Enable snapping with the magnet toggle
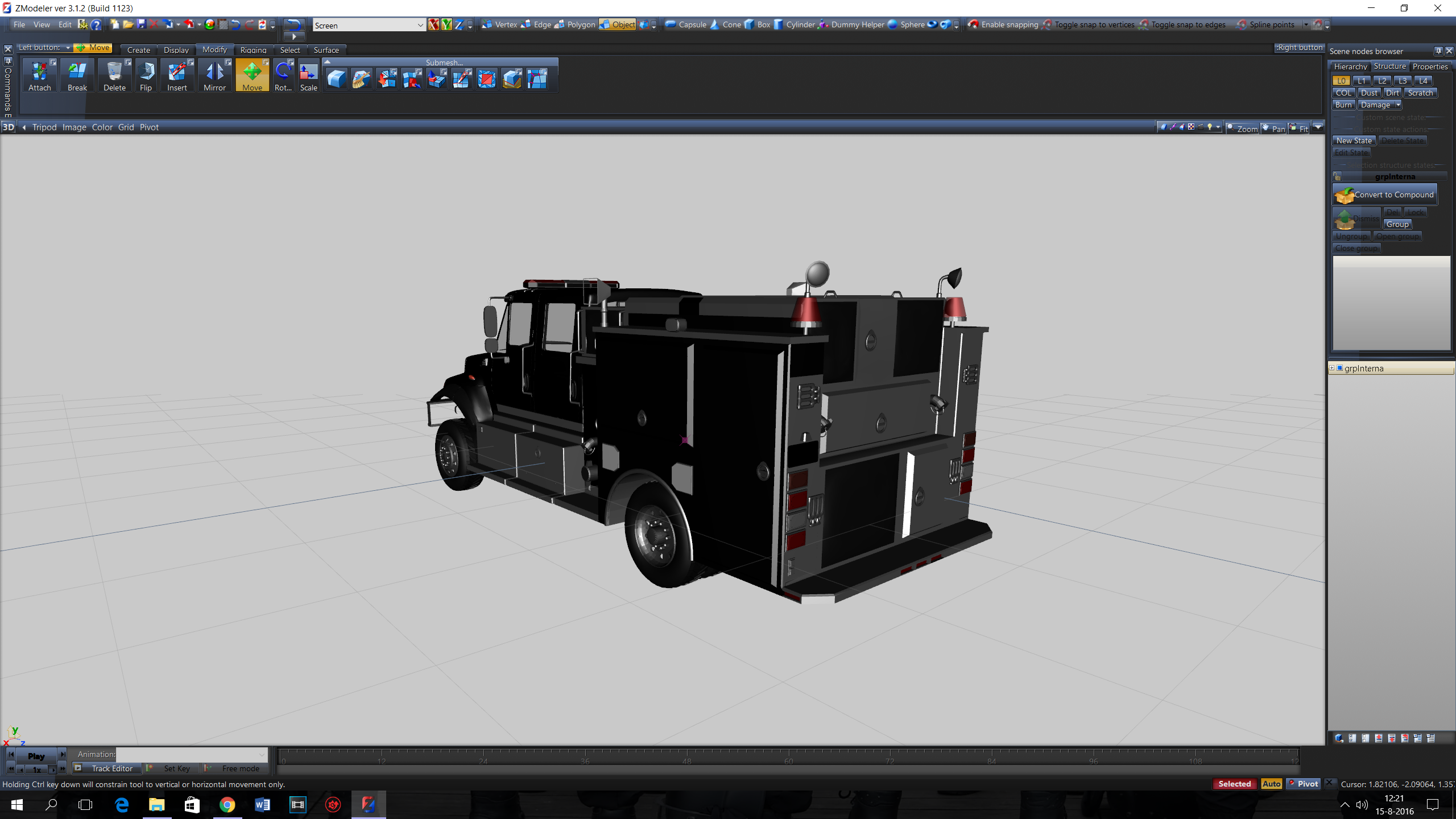Image resolution: width=1456 pixels, height=819 pixels. point(973,24)
